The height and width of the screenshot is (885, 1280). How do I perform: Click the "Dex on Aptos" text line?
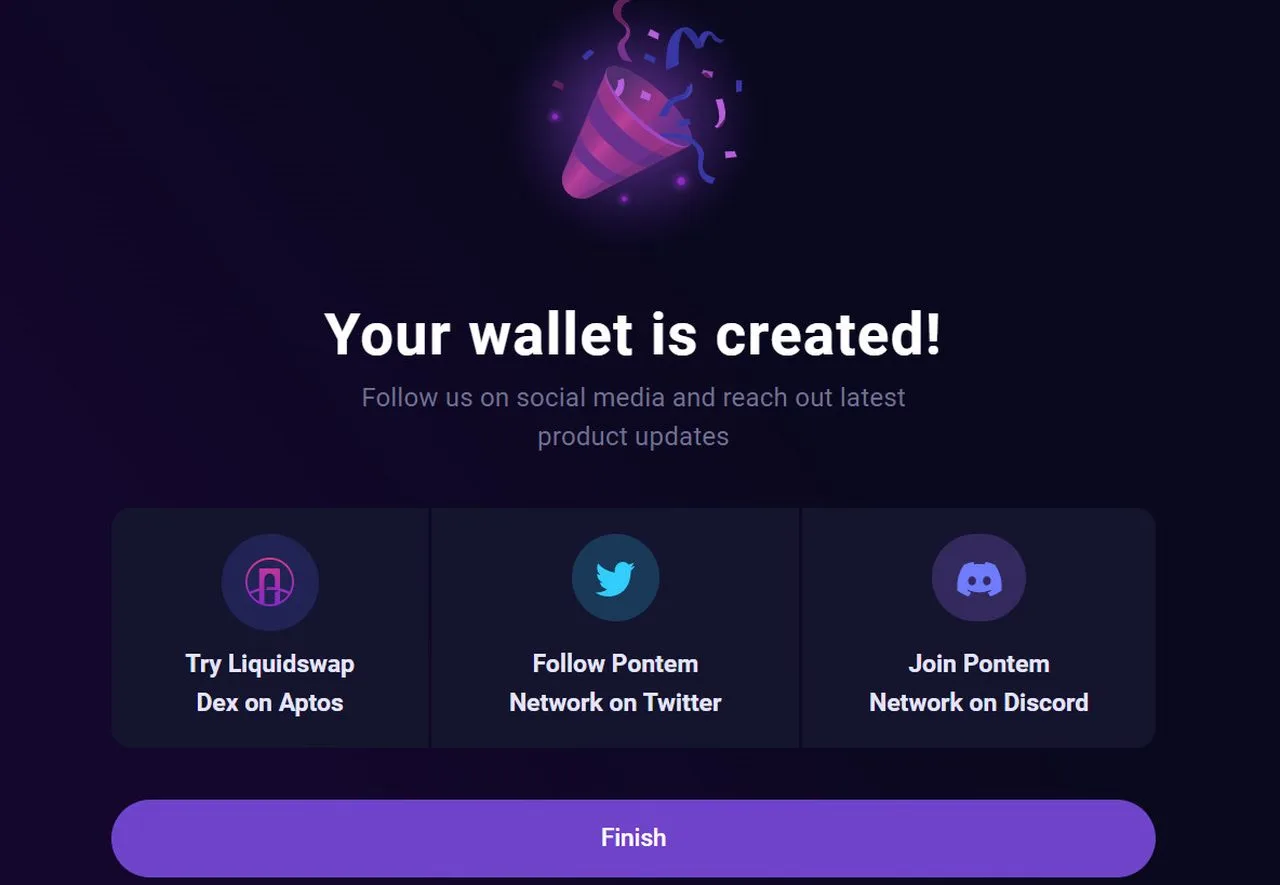(x=270, y=703)
